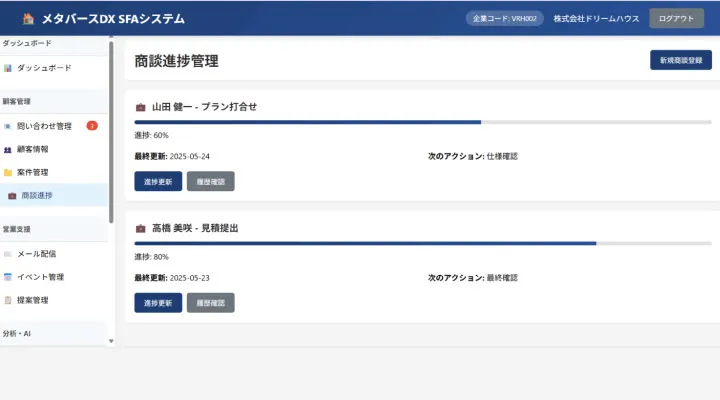The height and width of the screenshot is (400, 720).
Task: Click the ダッシュボード chart icon in sidebar
Action: [8, 68]
